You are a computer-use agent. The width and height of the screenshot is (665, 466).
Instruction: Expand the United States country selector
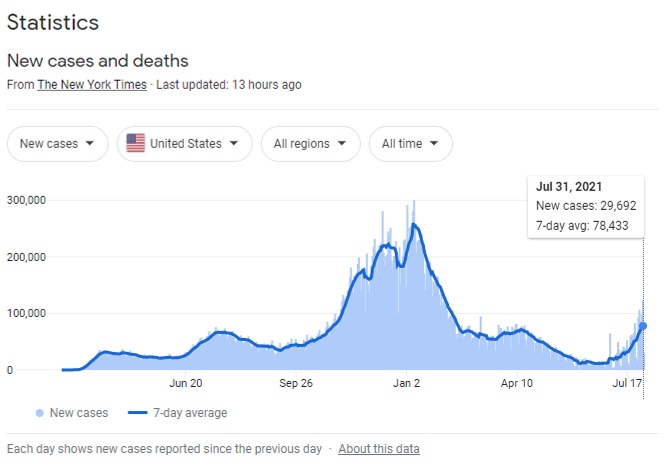click(184, 144)
